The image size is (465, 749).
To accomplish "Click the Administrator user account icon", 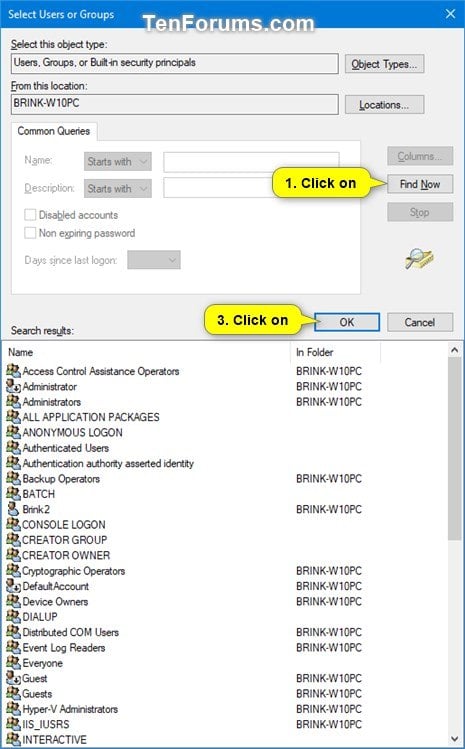I will click(13, 386).
